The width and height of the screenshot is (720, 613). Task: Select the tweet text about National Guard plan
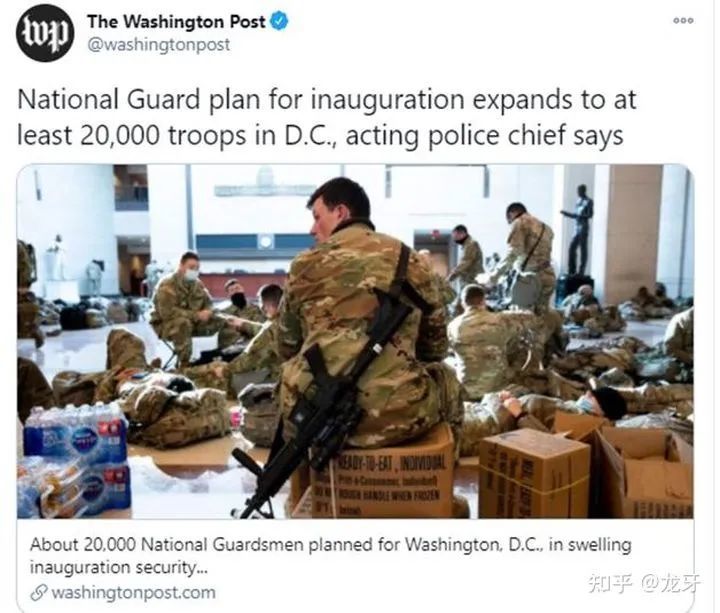click(326, 117)
